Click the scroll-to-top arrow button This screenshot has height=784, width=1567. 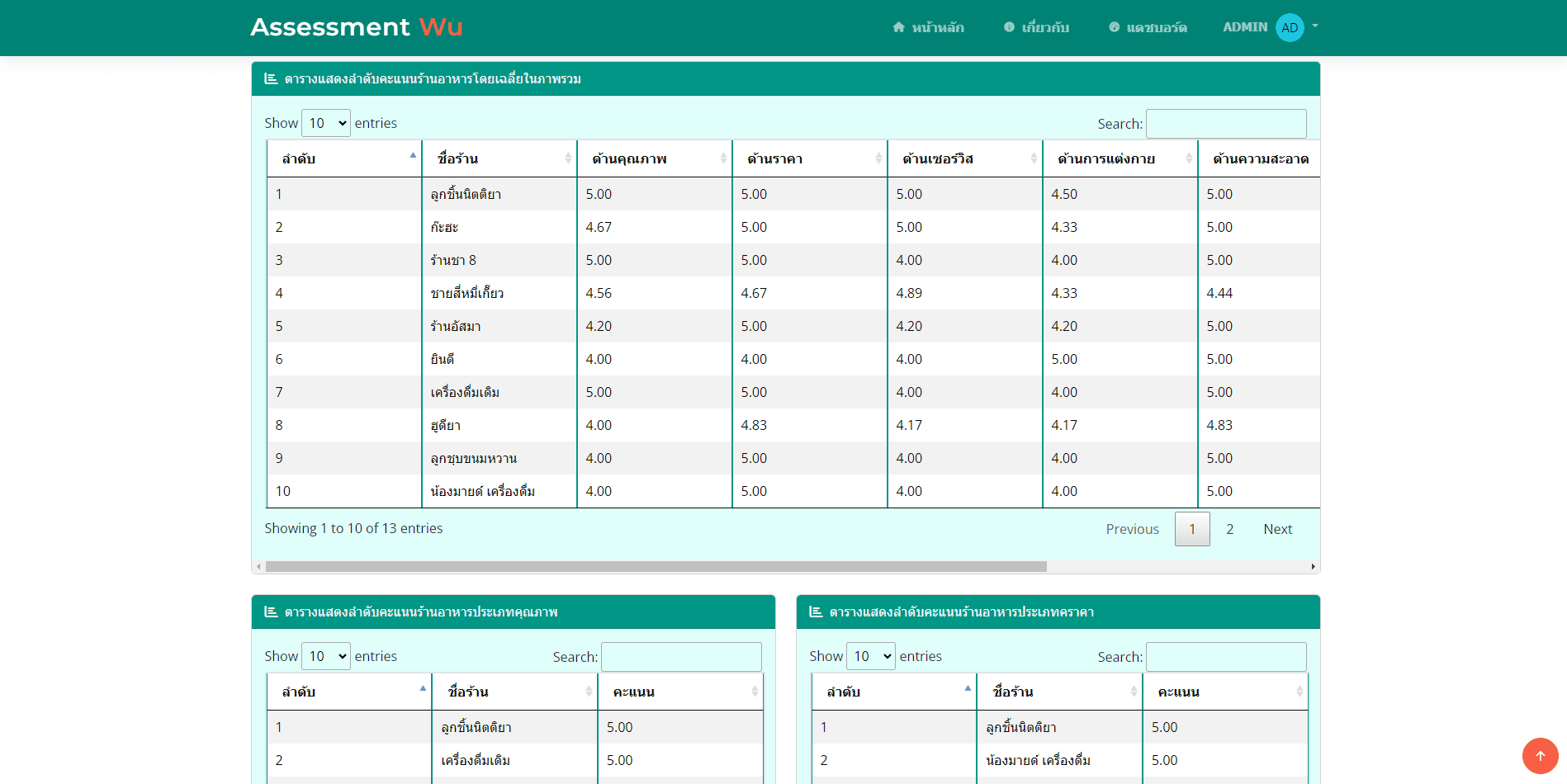coord(1540,755)
